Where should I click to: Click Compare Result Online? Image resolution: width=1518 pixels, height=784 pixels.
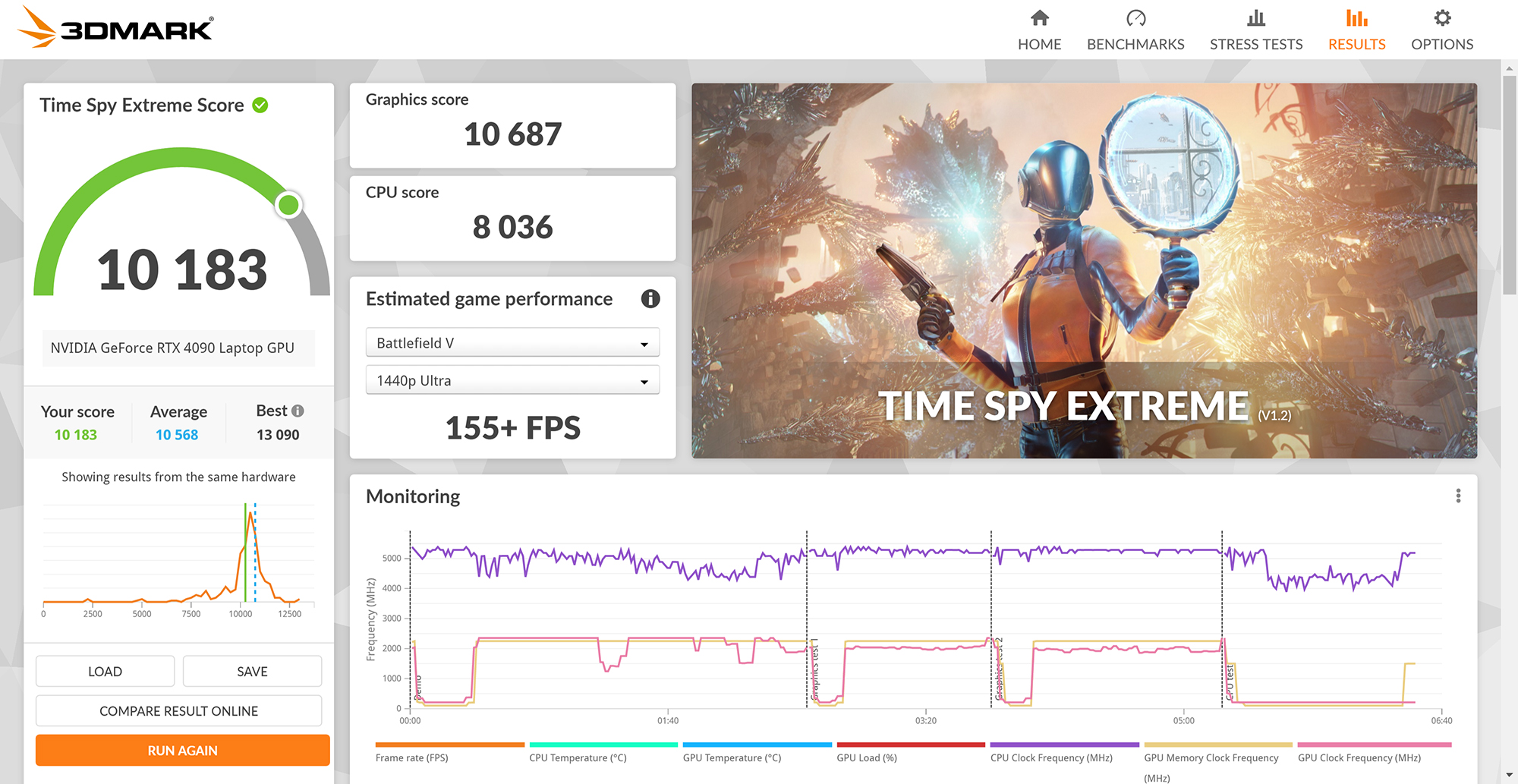click(x=178, y=711)
